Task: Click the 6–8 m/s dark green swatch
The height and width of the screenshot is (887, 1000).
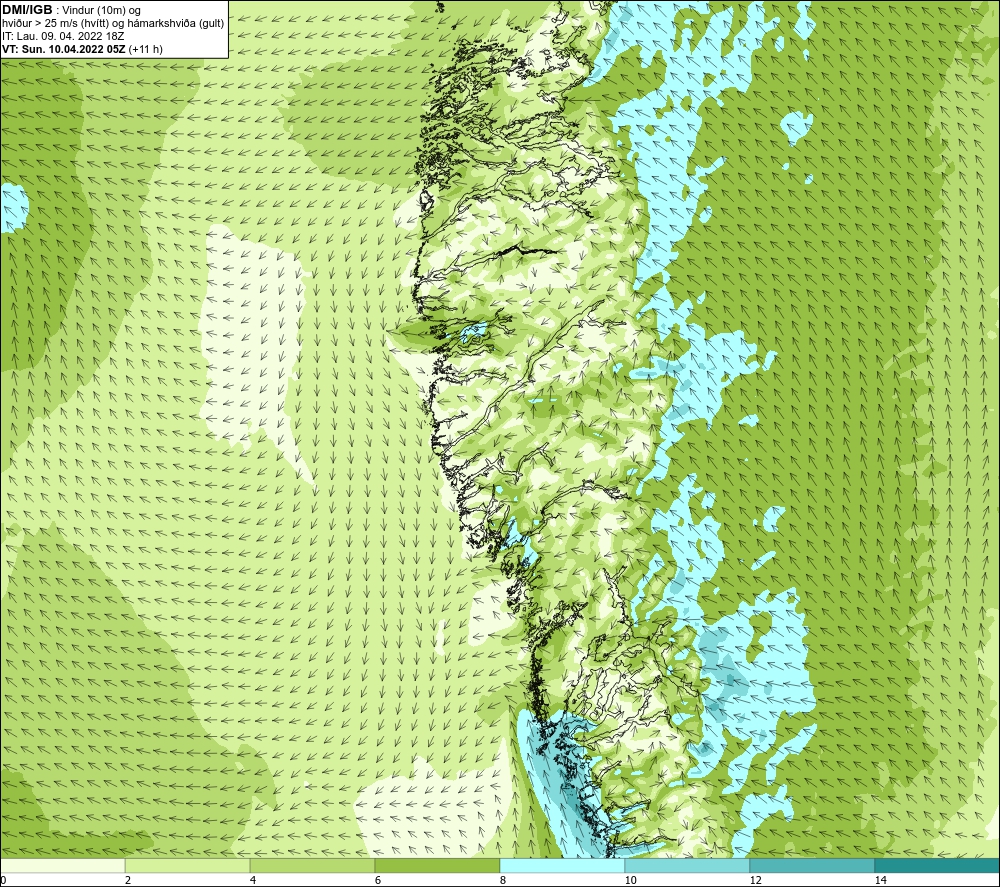Action: pyautogui.click(x=438, y=865)
